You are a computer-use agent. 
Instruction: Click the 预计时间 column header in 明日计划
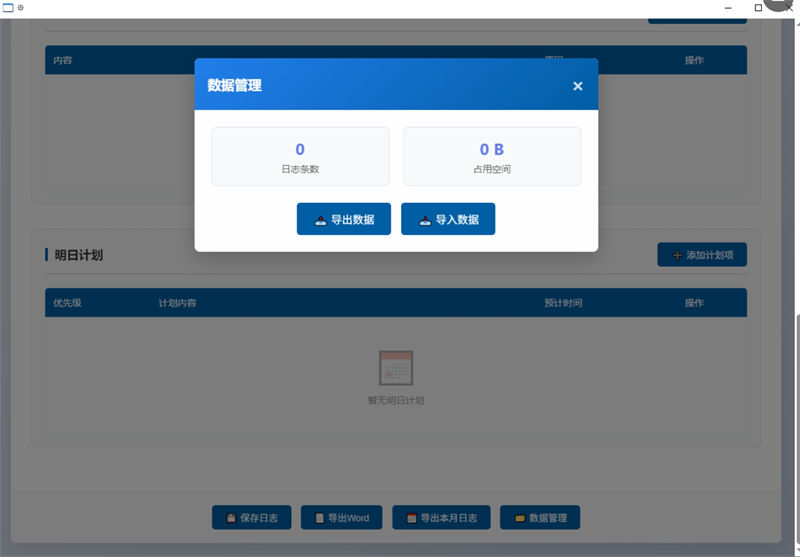pos(563,303)
